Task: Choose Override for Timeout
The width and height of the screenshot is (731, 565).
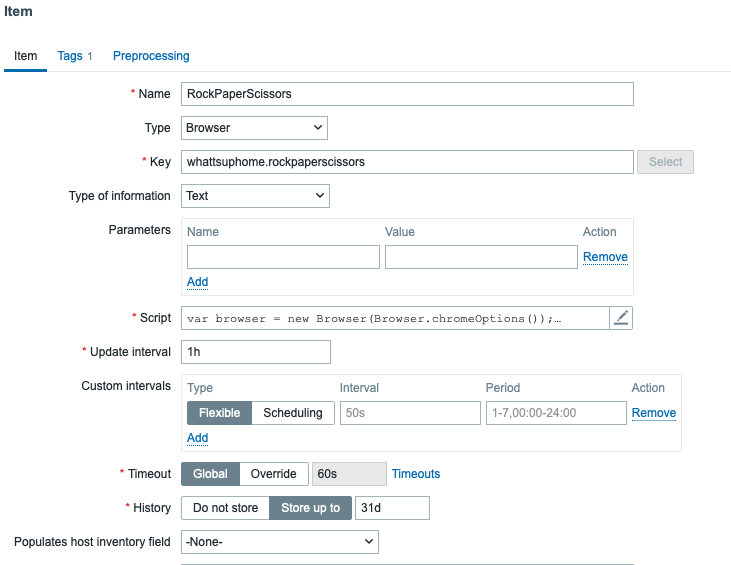Action: 273,474
